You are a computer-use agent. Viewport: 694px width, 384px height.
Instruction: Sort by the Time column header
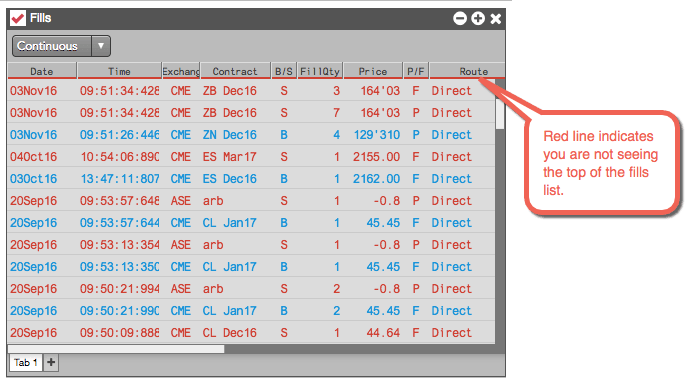click(120, 71)
